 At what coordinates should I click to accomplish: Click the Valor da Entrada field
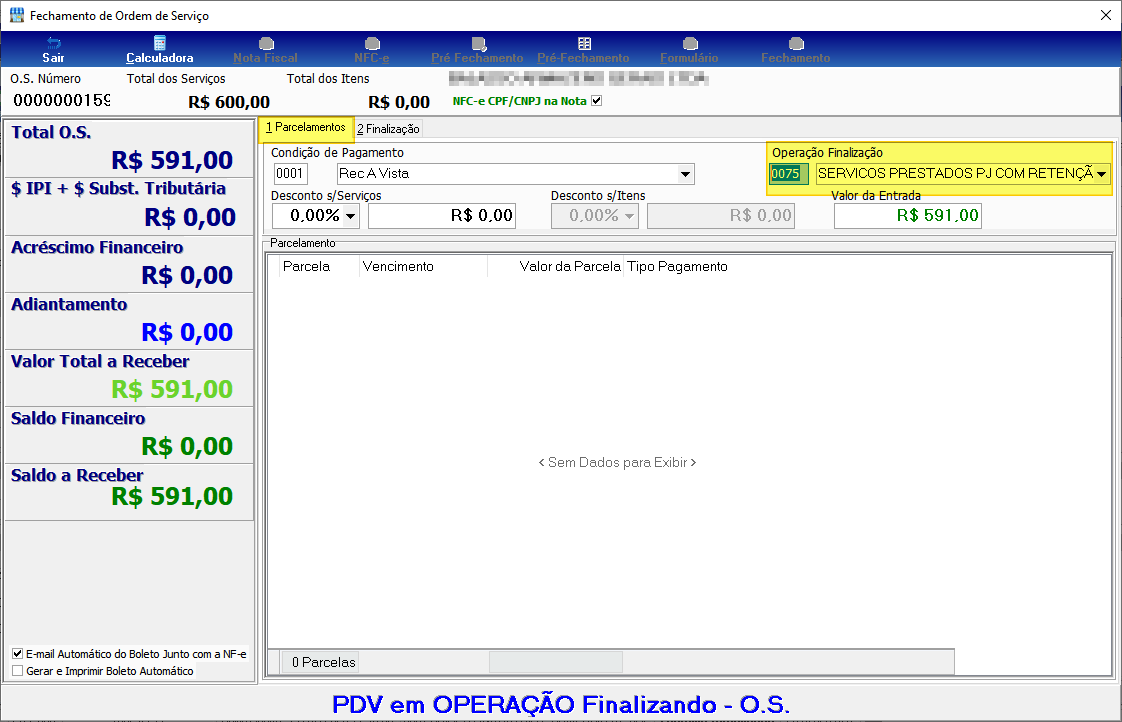pos(907,215)
